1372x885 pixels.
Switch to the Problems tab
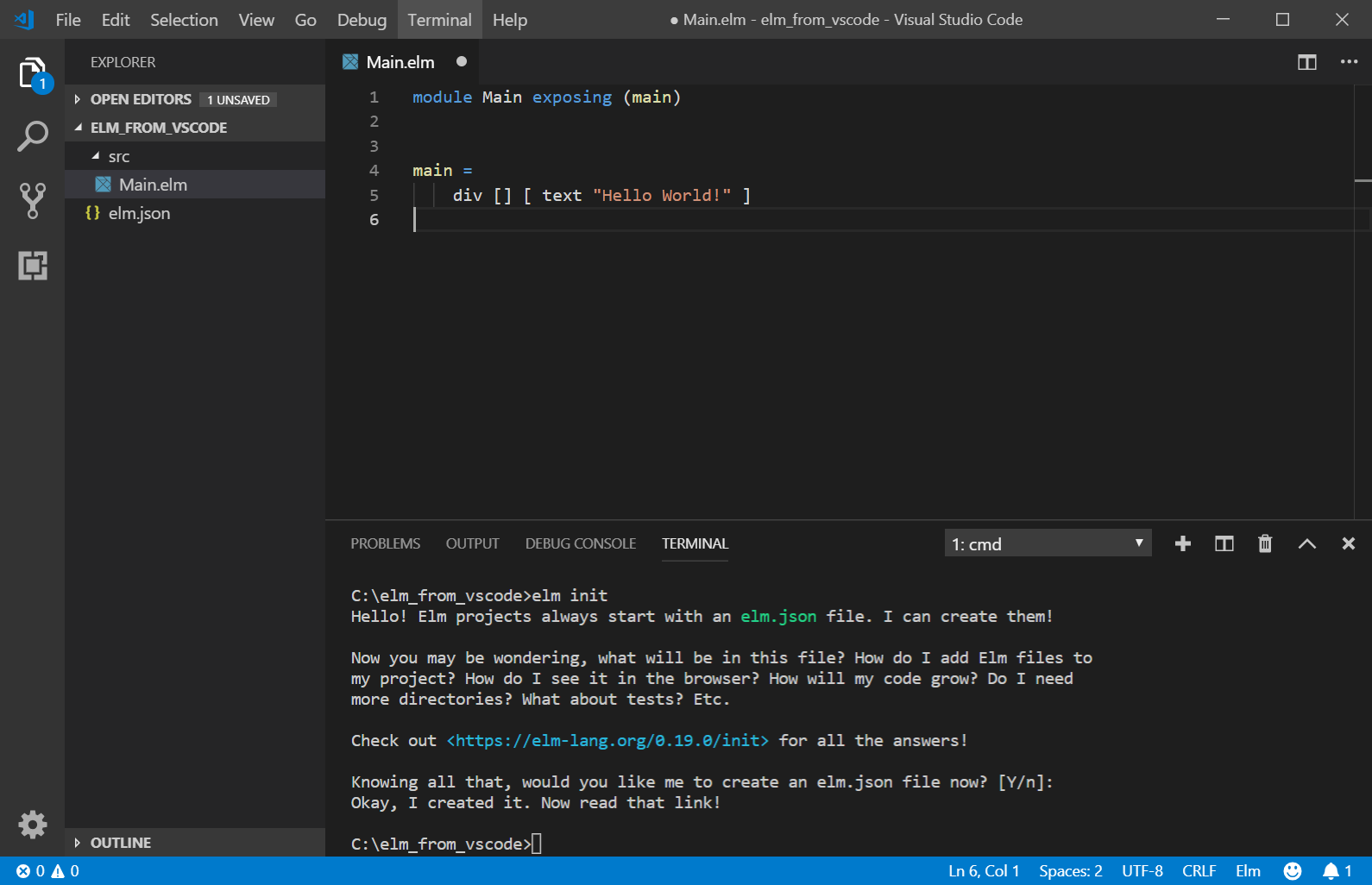coord(385,543)
